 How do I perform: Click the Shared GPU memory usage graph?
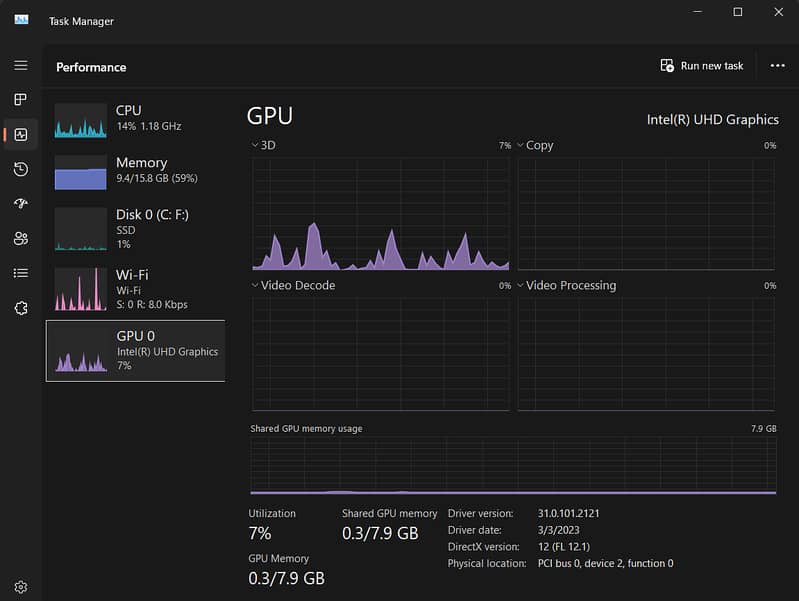pyautogui.click(x=512, y=465)
